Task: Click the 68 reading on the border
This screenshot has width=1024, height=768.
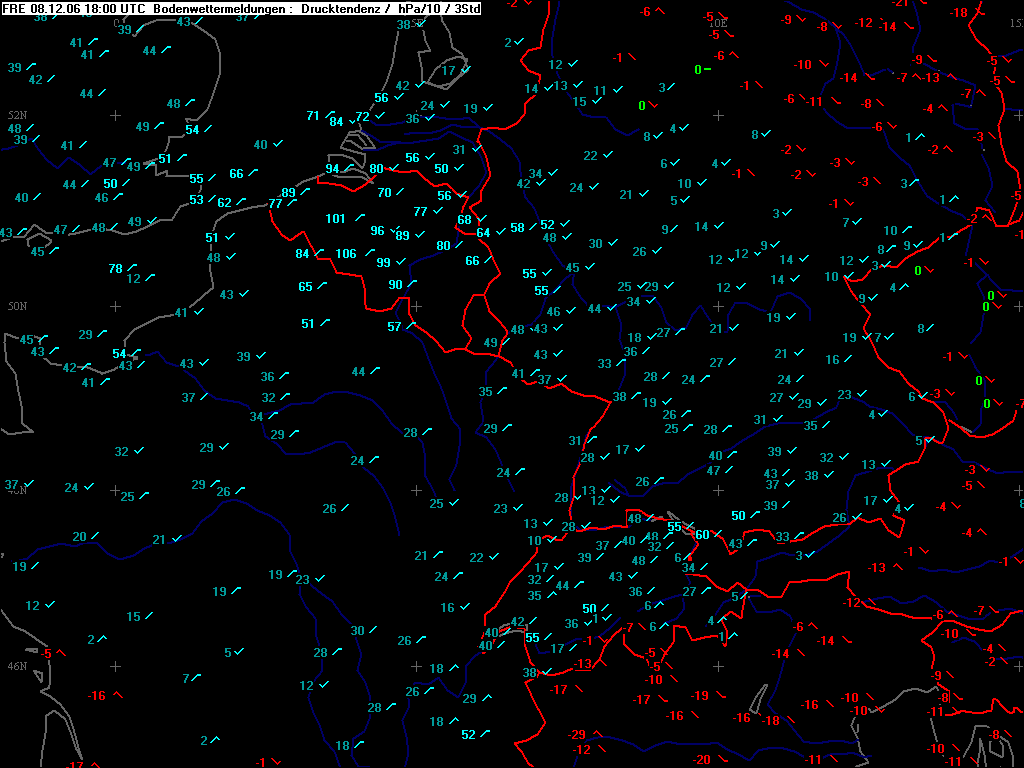Action: (x=464, y=220)
